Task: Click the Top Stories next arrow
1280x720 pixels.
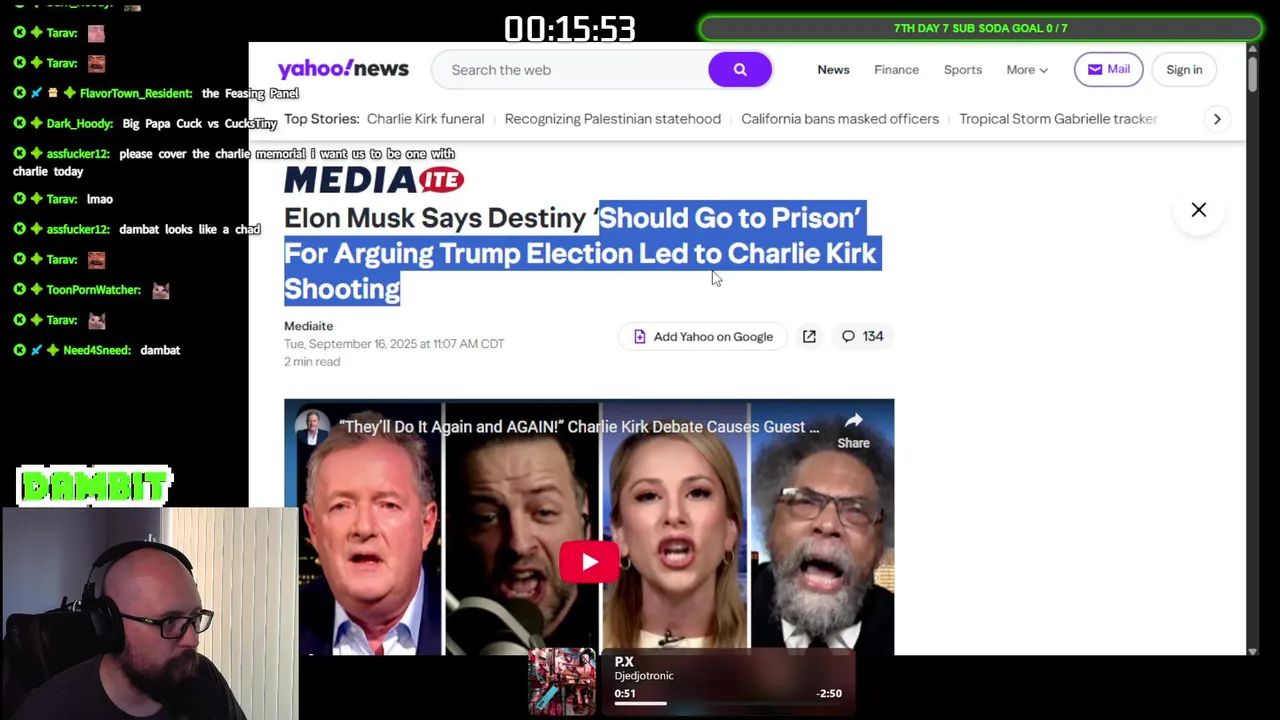Action: pos(1217,119)
